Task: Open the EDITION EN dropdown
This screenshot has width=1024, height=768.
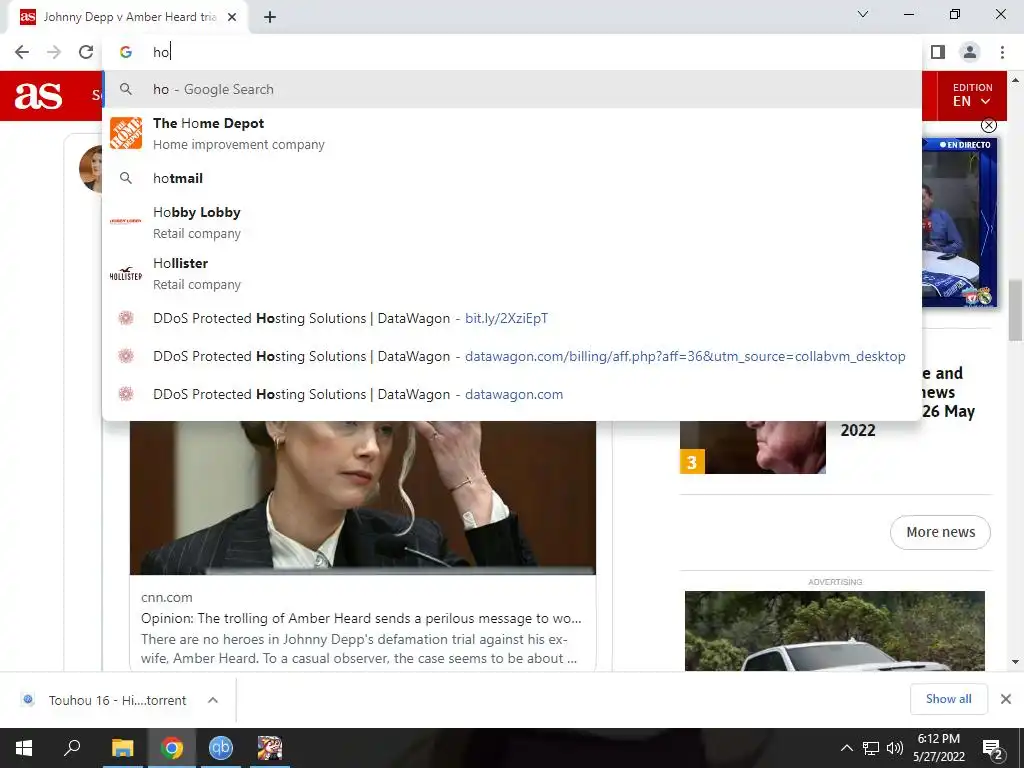Action: tap(972, 95)
